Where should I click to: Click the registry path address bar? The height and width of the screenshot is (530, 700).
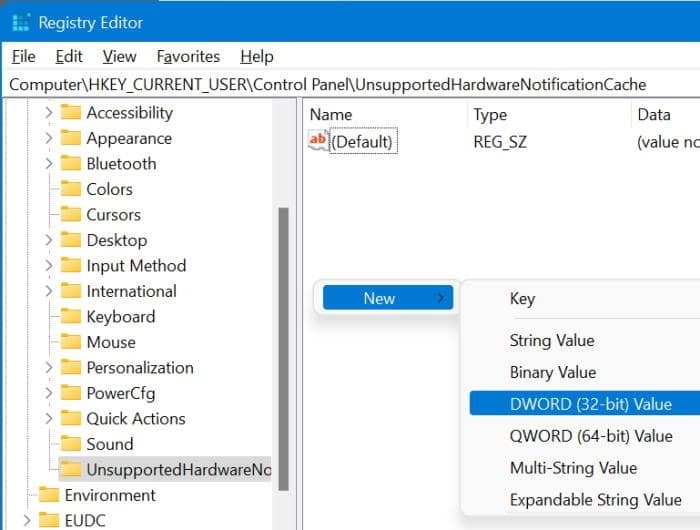pyautogui.click(x=351, y=84)
